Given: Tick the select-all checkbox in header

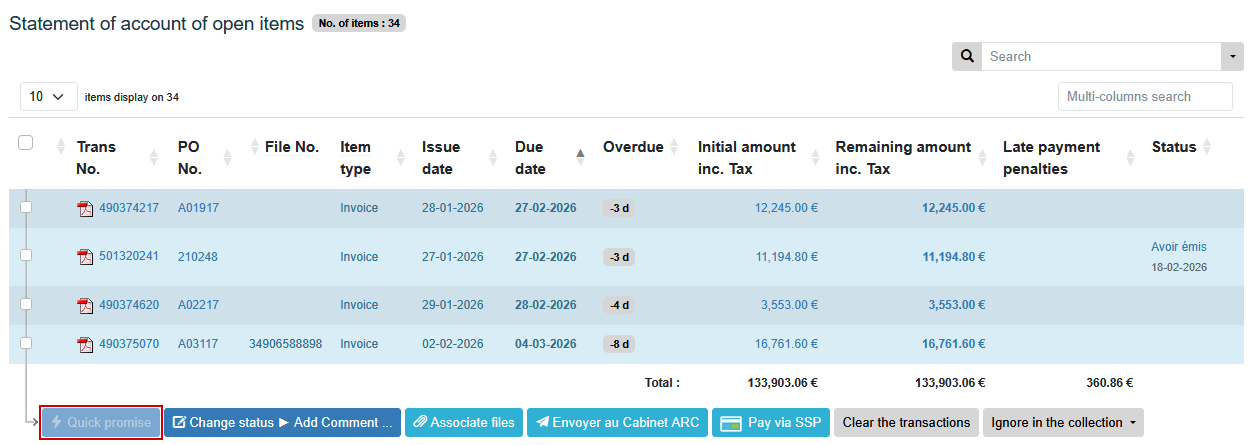Looking at the screenshot, I should pos(26,143).
